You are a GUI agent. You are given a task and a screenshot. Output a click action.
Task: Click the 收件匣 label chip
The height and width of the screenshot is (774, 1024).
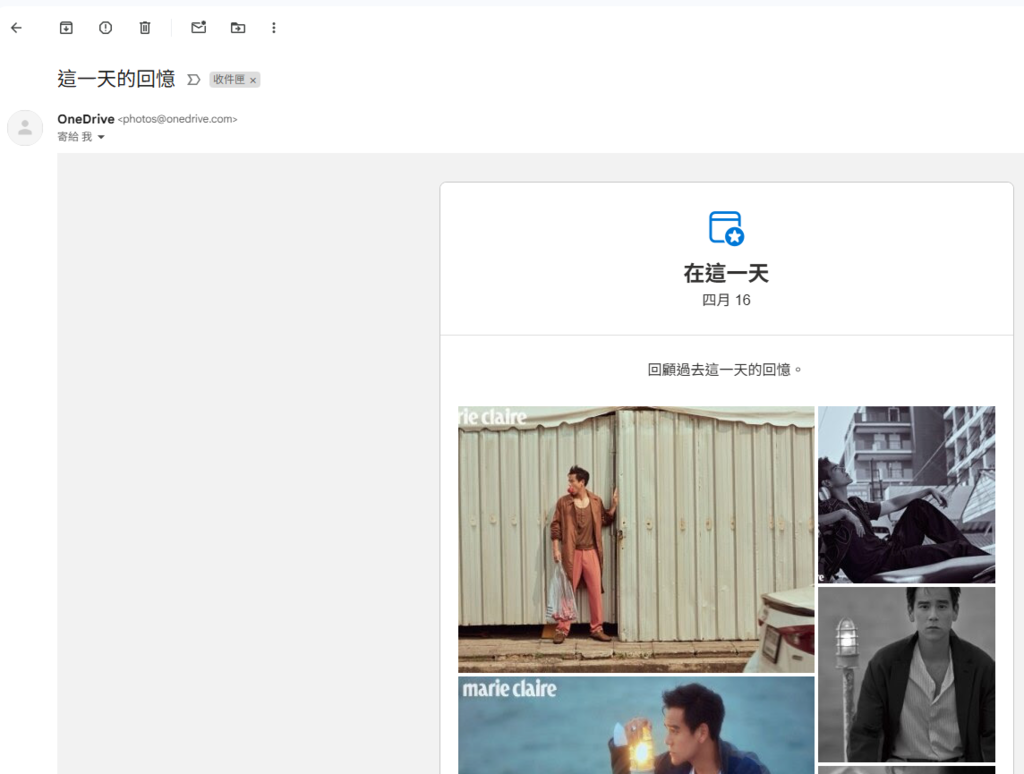pos(229,80)
